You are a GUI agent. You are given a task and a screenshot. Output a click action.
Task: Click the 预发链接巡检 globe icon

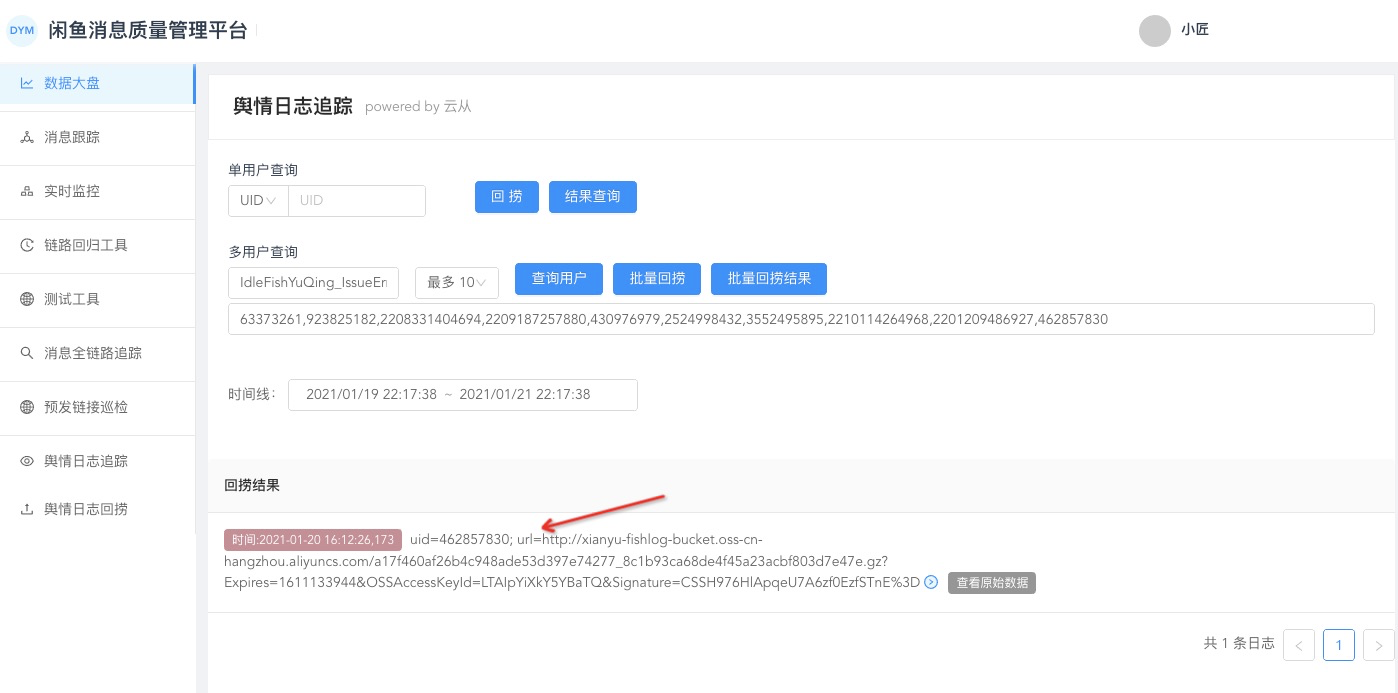point(27,407)
